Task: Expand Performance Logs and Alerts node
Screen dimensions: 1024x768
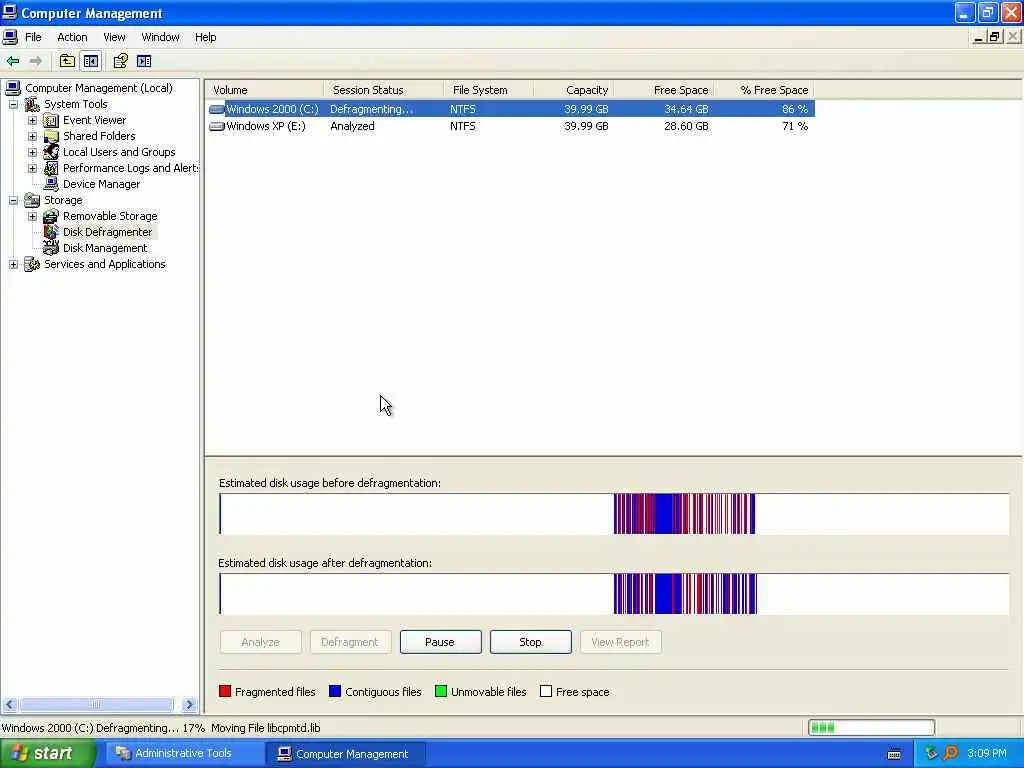Action: coord(32,168)
